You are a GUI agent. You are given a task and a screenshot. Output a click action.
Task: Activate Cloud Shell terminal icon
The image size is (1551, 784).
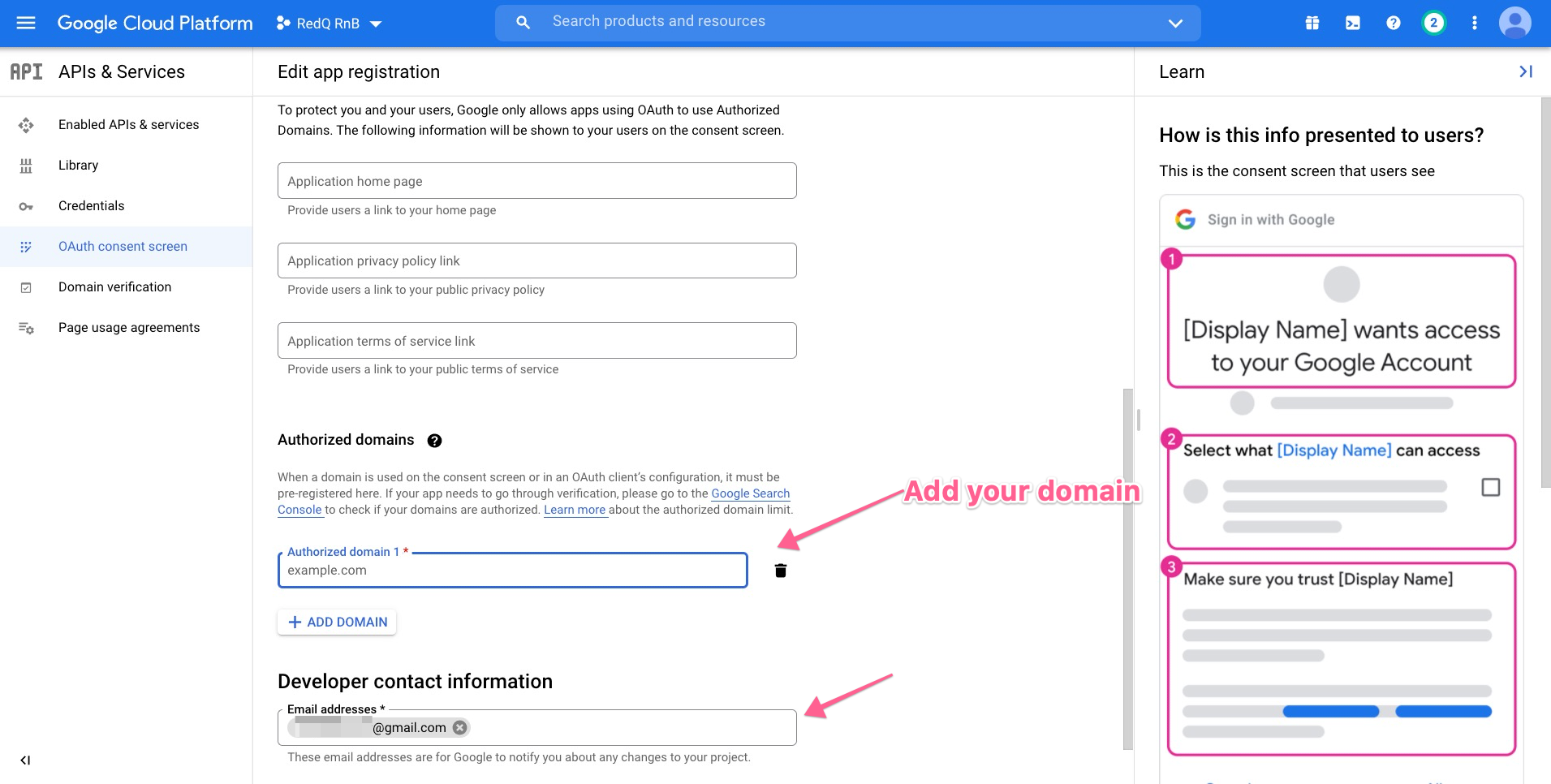(x=1353, y=23)
